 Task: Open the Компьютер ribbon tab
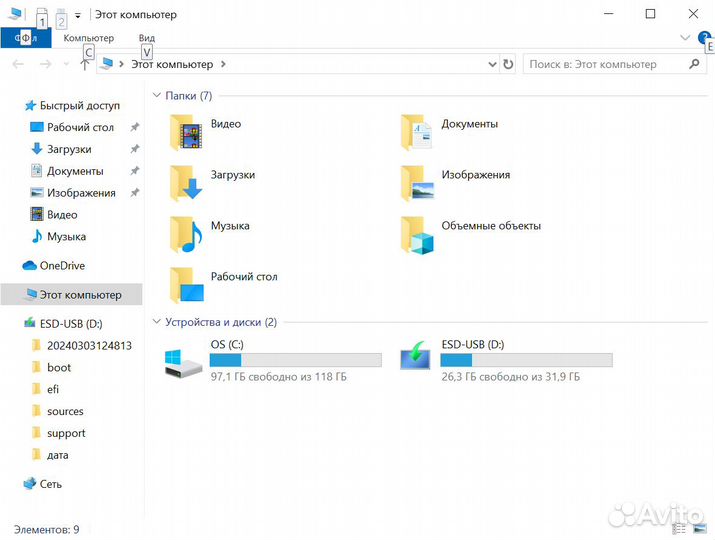[x=88, y=38]
